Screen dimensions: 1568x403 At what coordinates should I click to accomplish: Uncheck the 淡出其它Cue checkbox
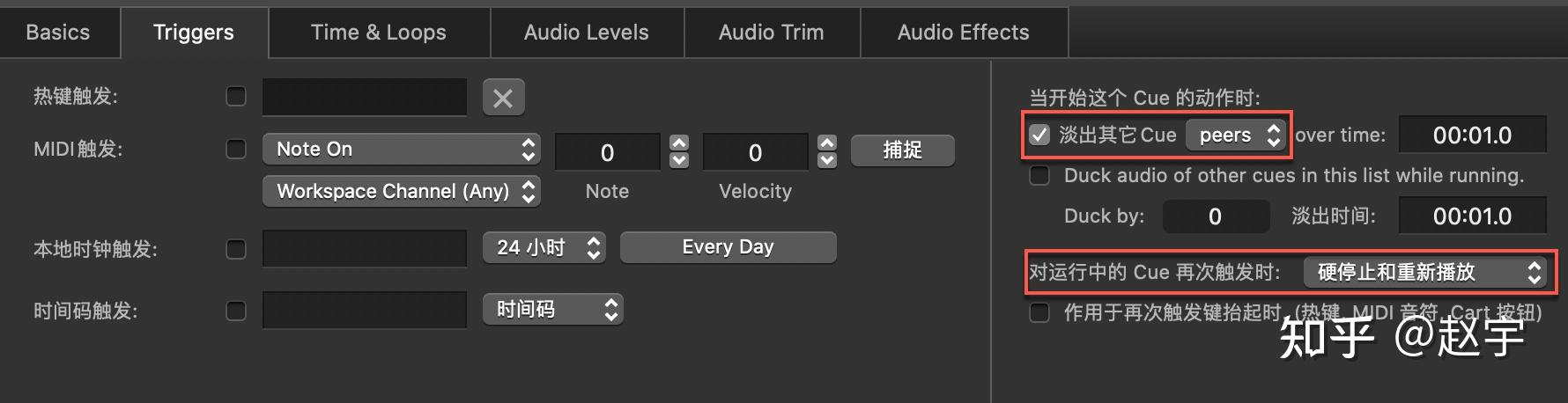point(1040,135)
